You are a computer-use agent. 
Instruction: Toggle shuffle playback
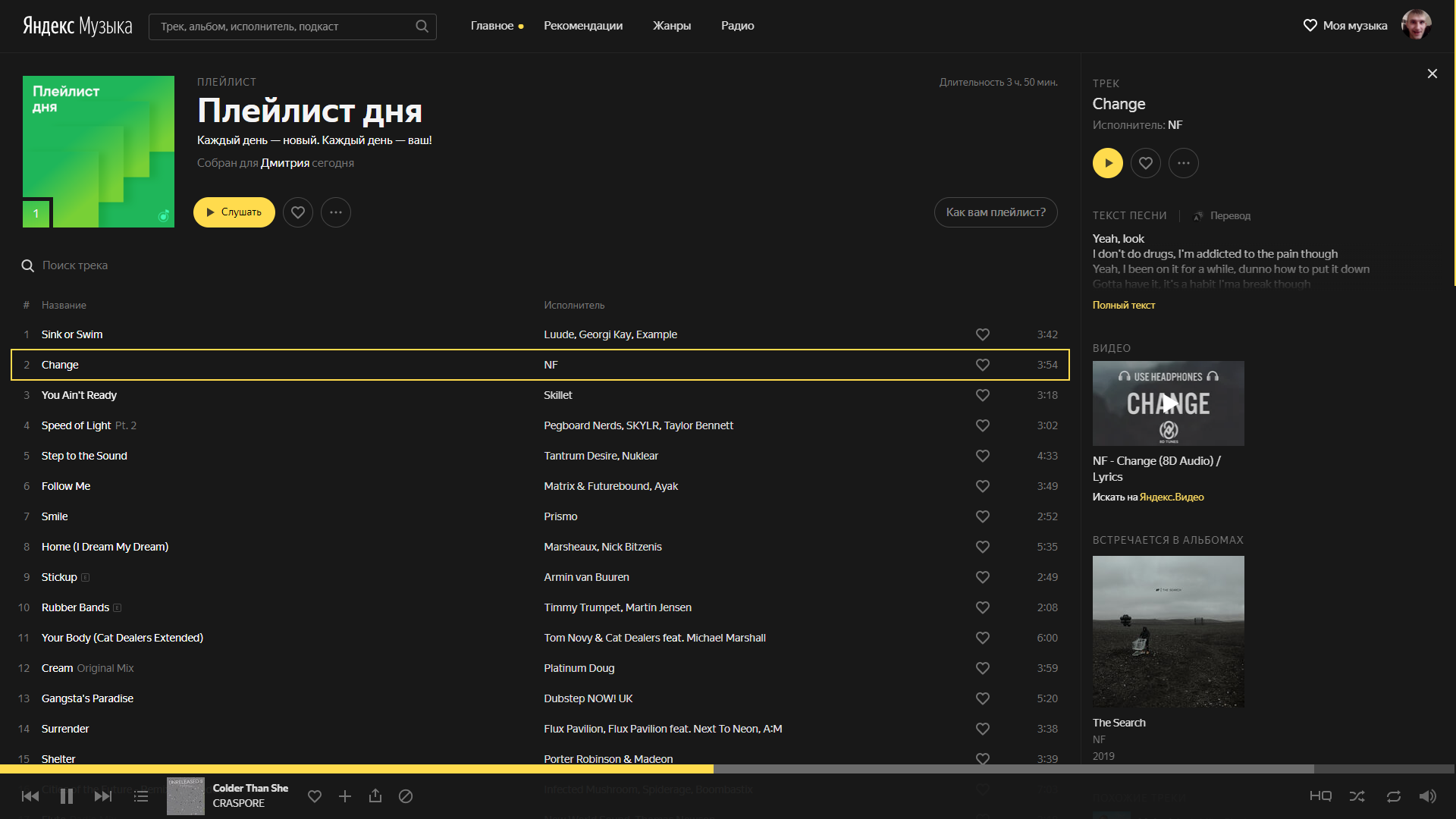click(1357, 796)
